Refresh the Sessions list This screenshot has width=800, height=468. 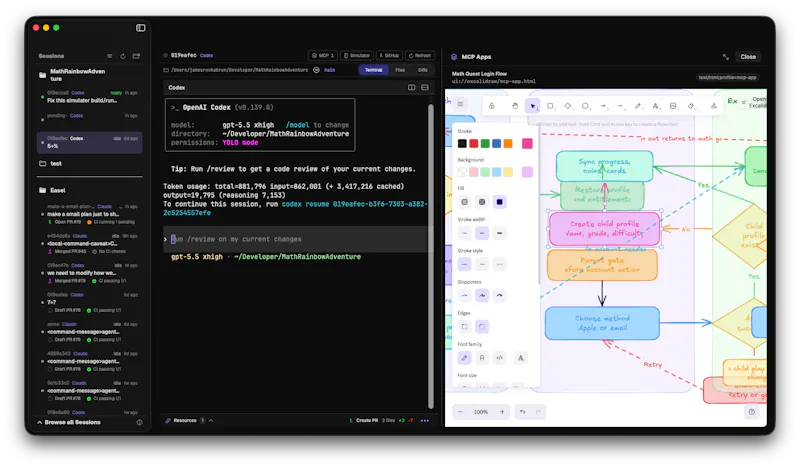[x=123, y=56]
